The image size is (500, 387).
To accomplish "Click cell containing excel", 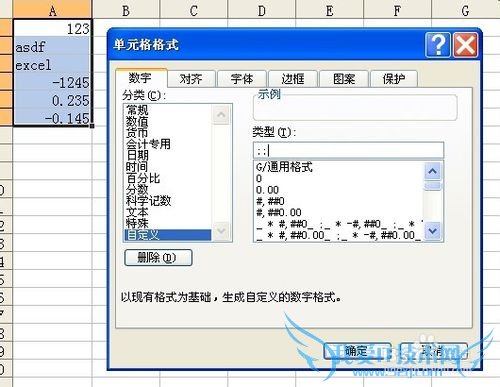I will [x=52, y=64].
